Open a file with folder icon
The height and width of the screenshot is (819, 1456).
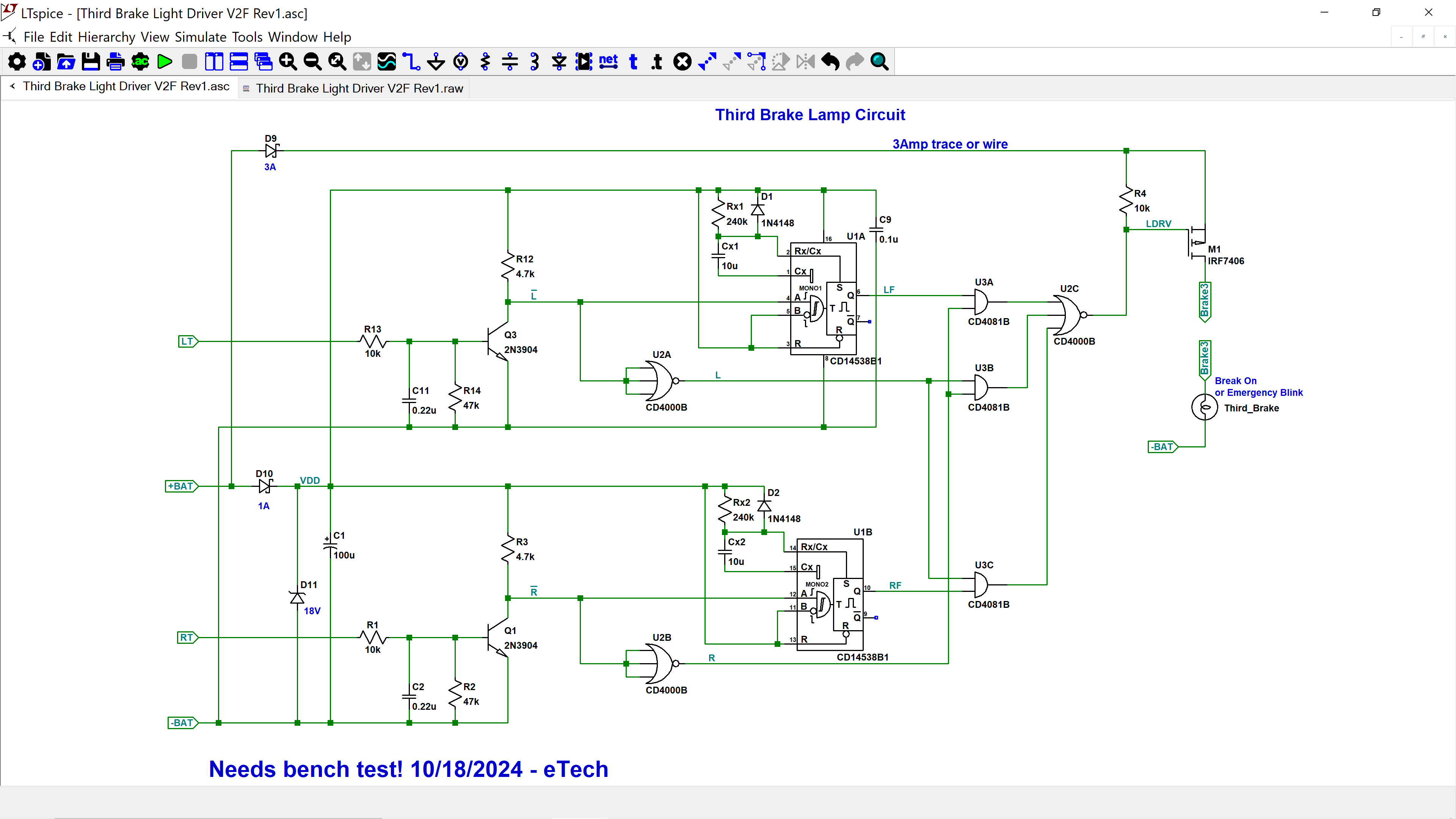point(66,61)
